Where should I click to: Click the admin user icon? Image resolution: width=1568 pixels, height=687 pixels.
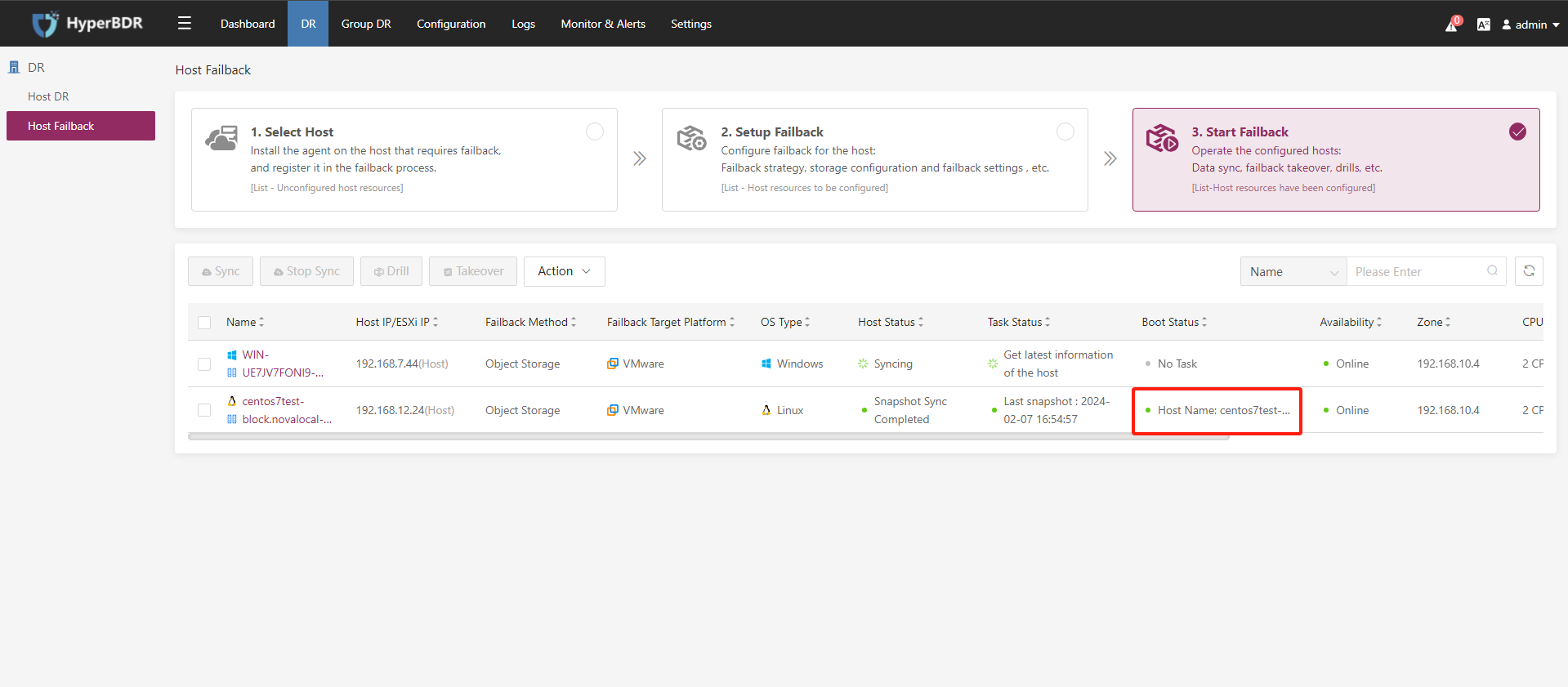click(1507, 25)
